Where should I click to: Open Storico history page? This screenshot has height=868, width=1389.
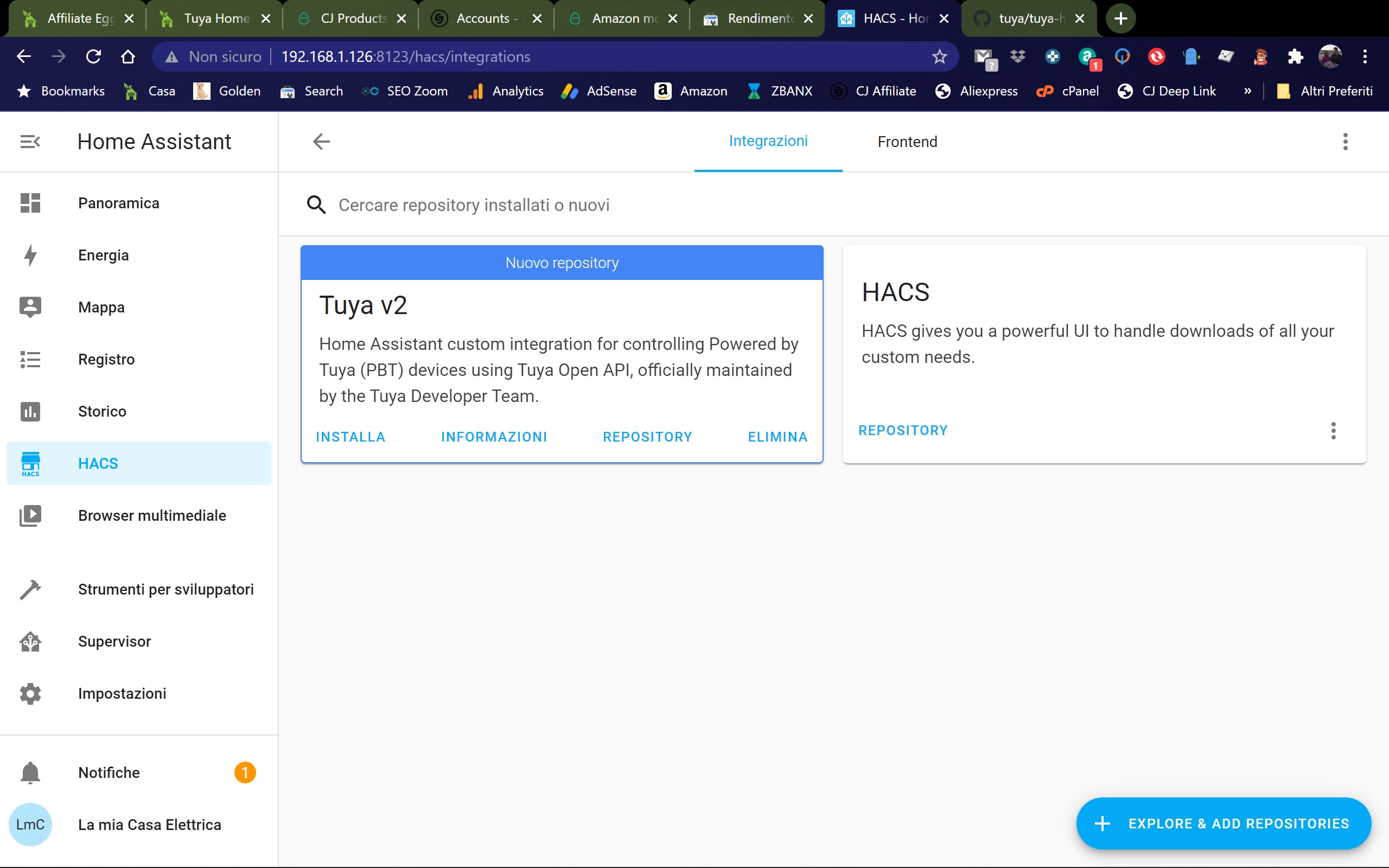tap(138, 412)
